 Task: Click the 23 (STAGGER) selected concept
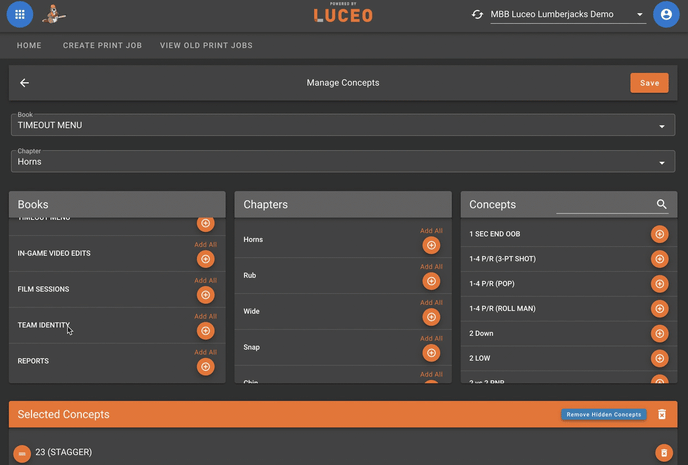[x=64, y=452]
